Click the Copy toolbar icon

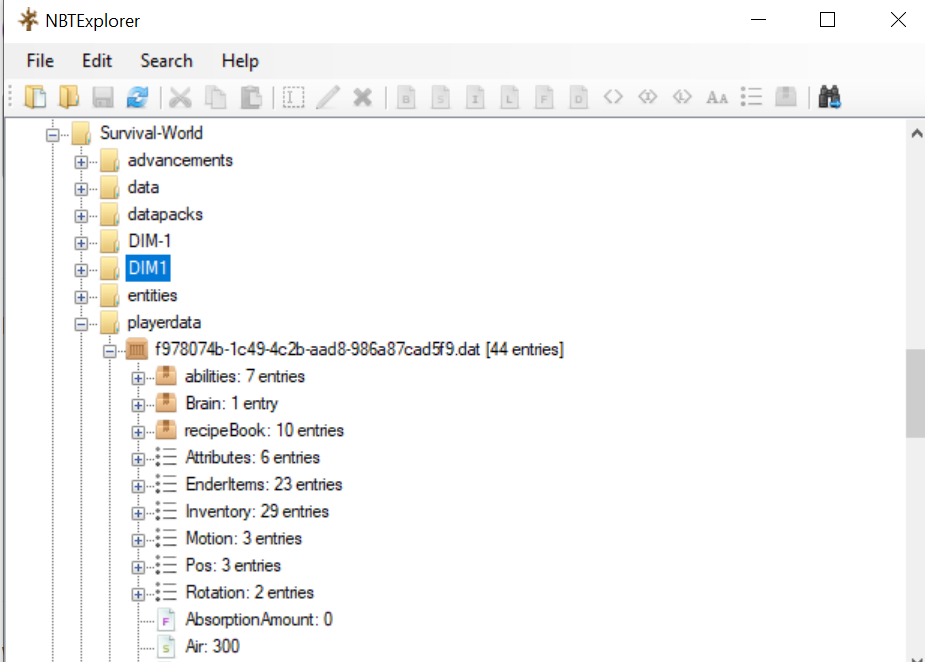point(215,97)
